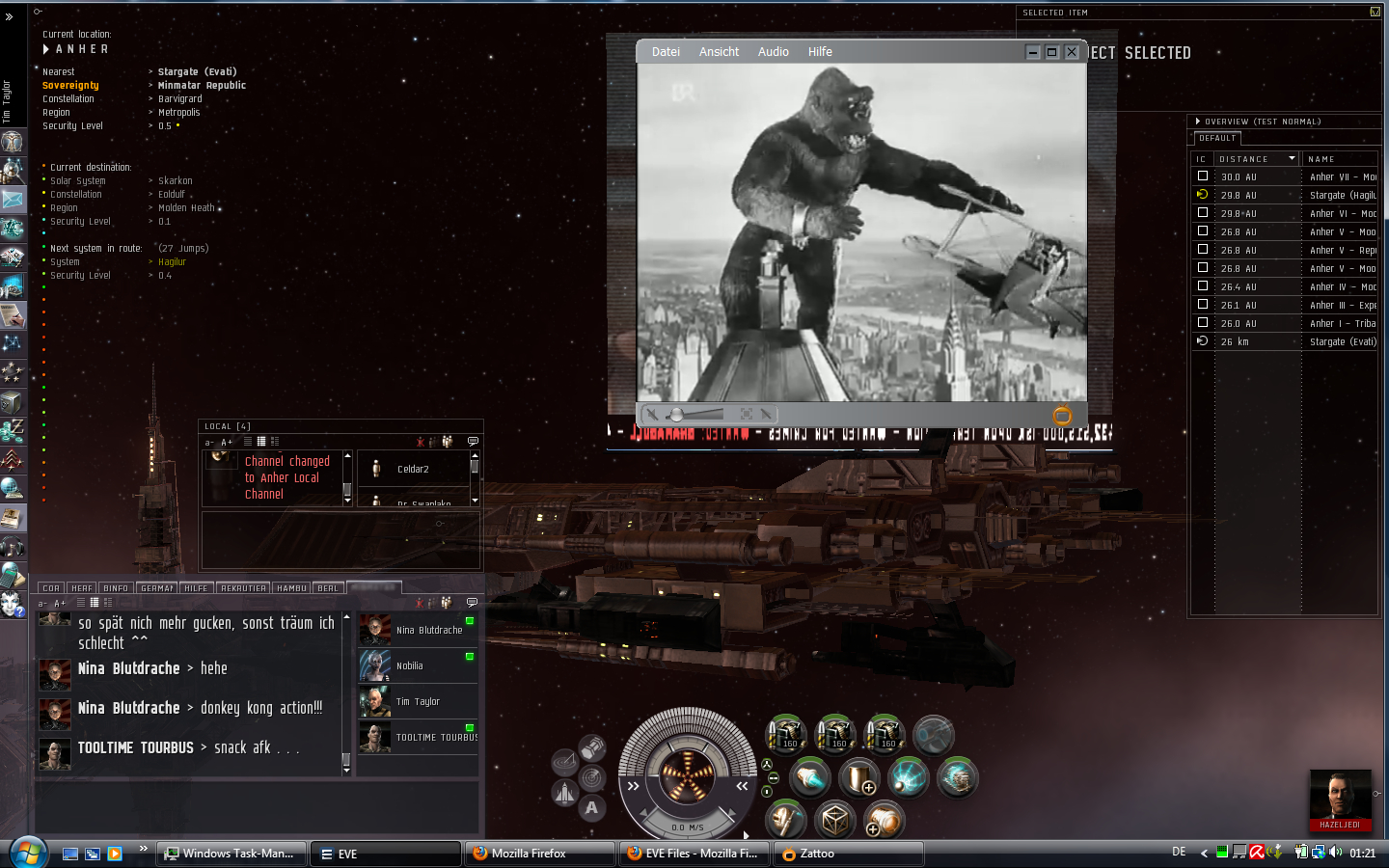Screen dimensions: 1389x868
Task: Open the Datei menu in Zattoo
Action: (666, 52)
